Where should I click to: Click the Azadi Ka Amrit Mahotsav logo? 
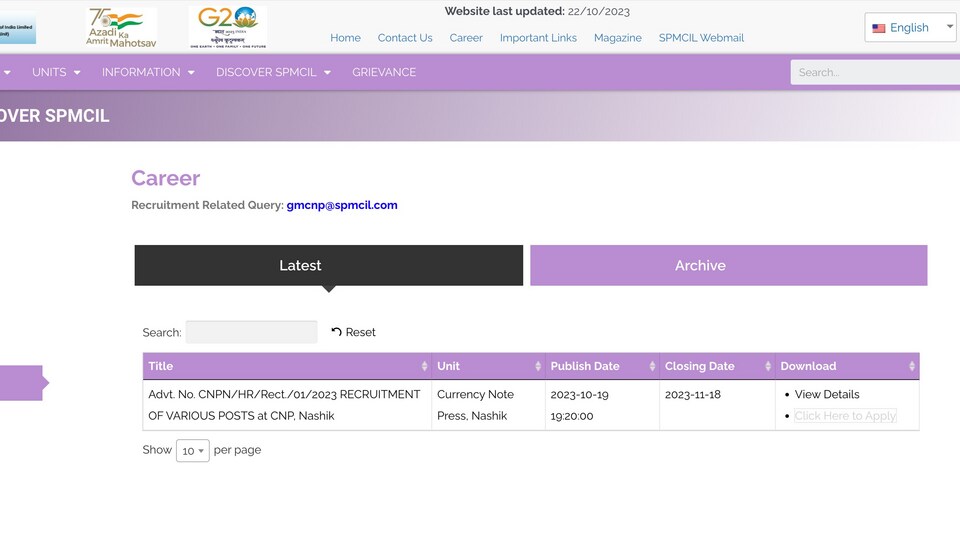121,28
